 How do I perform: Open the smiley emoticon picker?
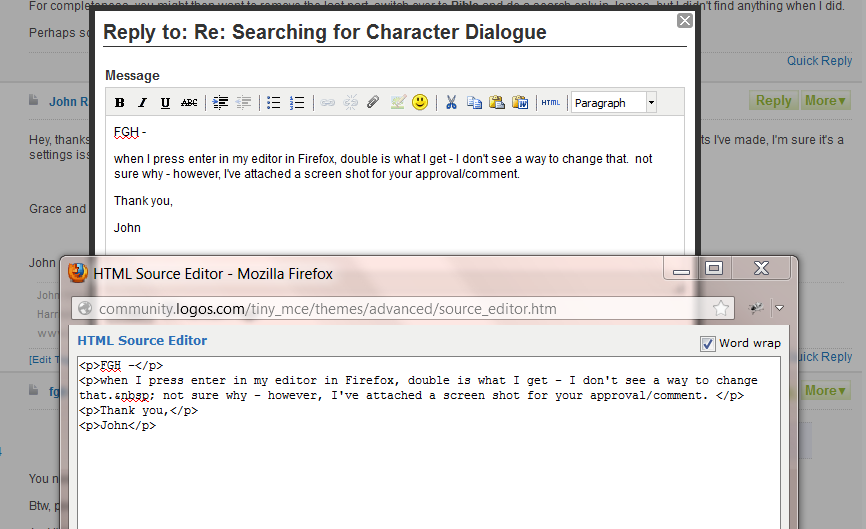420,102
